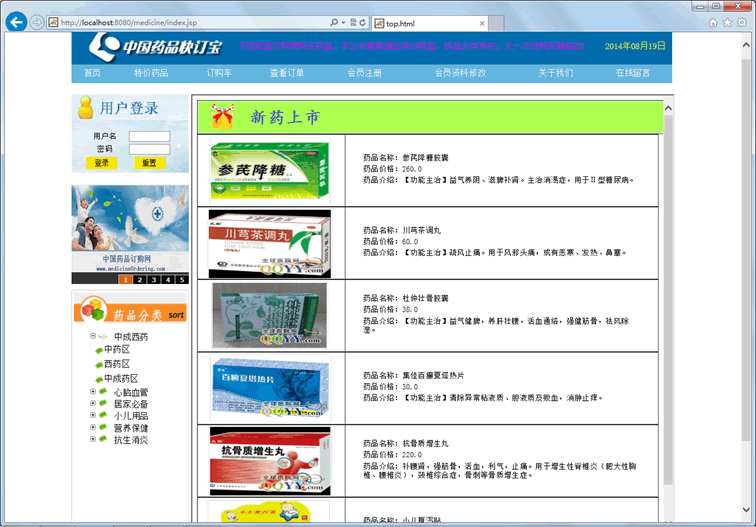Click the yellow user avatar icon
This screenshot has height=527, width=756.
[86, 108]
